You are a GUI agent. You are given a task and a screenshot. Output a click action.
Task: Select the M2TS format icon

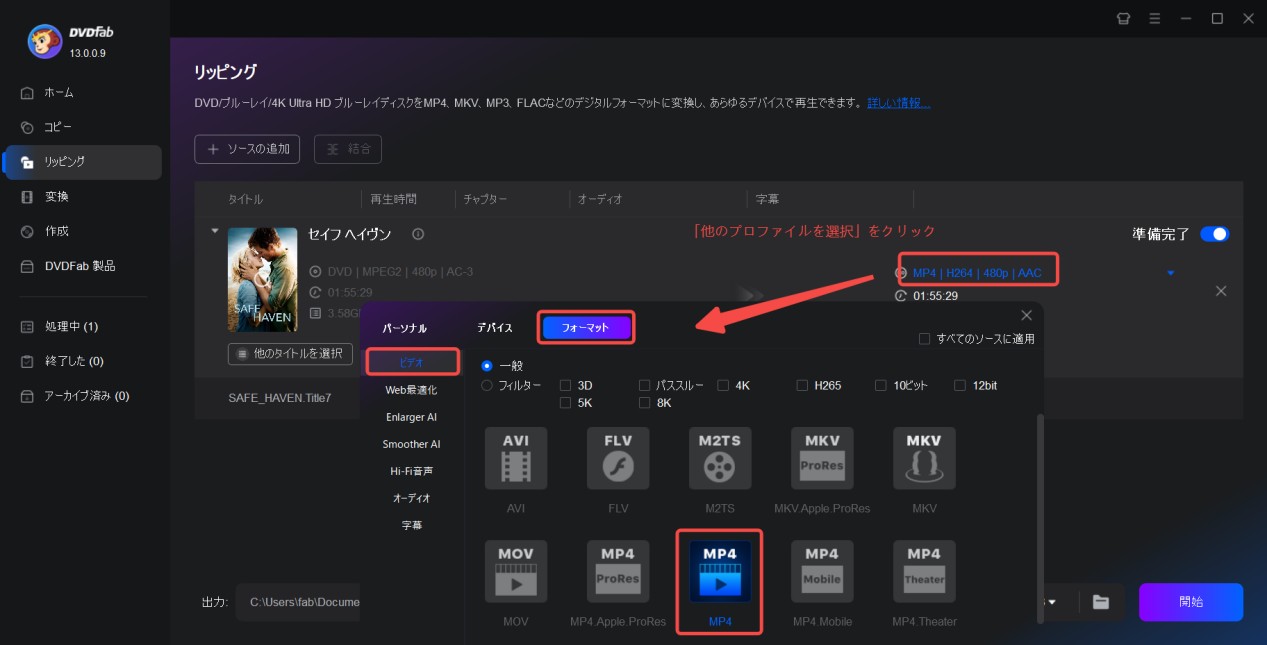pos(719,459)
